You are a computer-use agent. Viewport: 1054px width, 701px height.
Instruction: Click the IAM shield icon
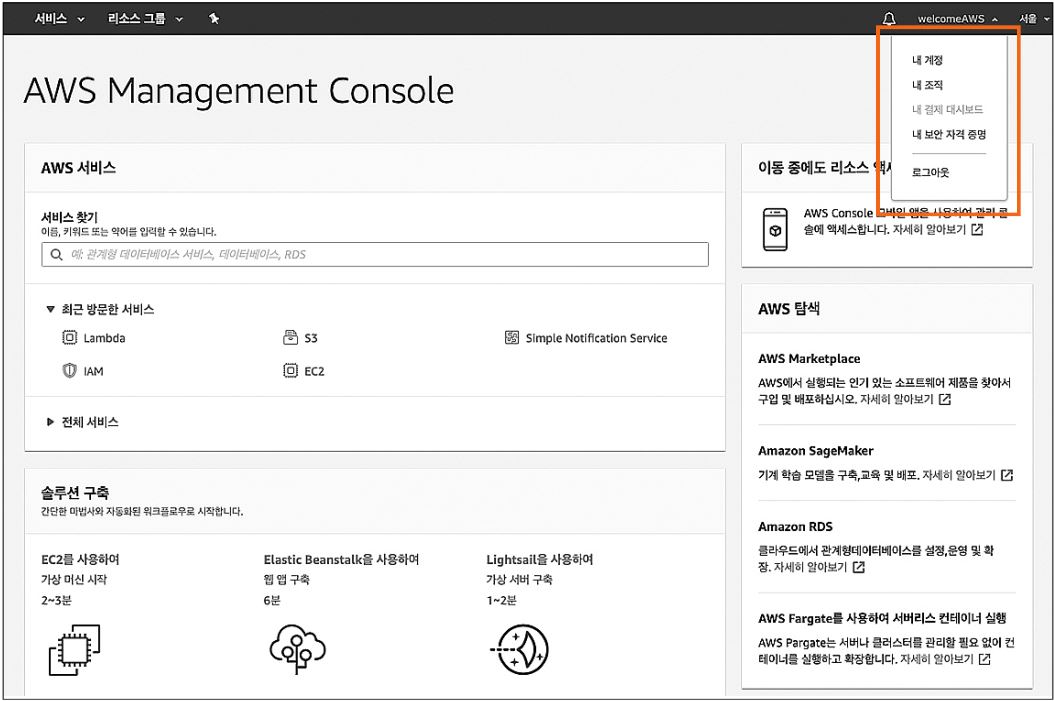(x=69, y=370)
